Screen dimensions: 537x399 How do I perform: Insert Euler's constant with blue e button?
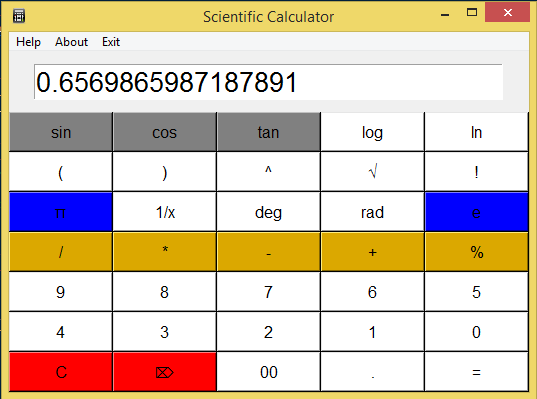(476, 212)
